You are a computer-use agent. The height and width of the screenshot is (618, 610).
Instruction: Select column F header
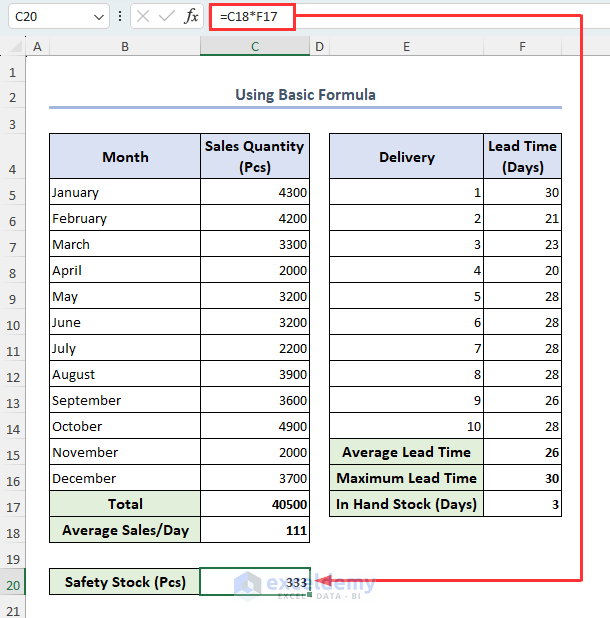pos(522,47)
